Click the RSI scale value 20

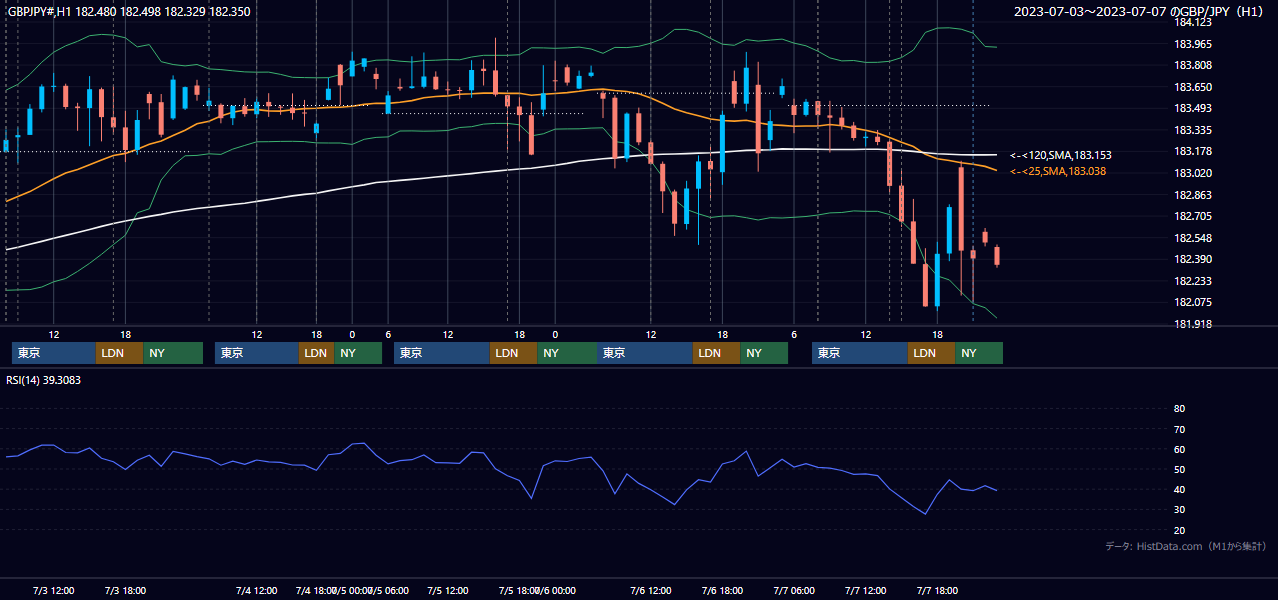click(x=1179, y=530)
